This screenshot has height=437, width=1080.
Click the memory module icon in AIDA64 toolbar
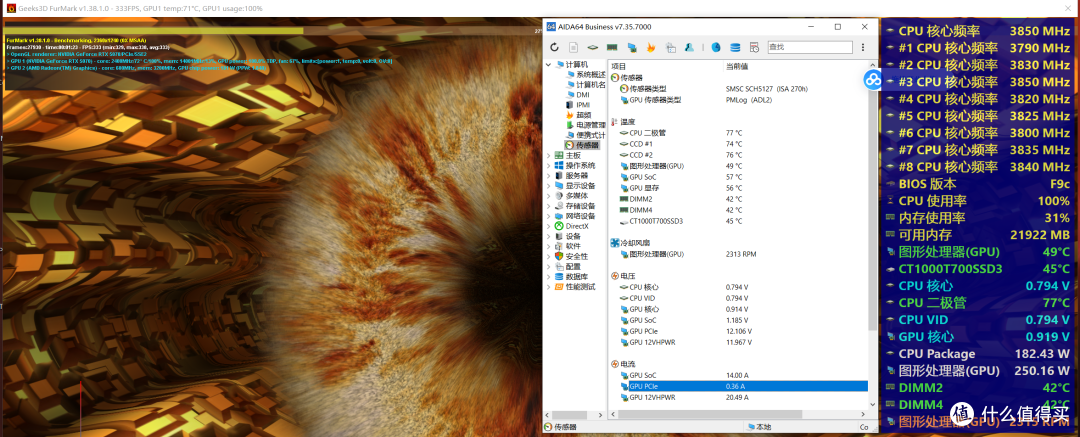coord(611,48)
